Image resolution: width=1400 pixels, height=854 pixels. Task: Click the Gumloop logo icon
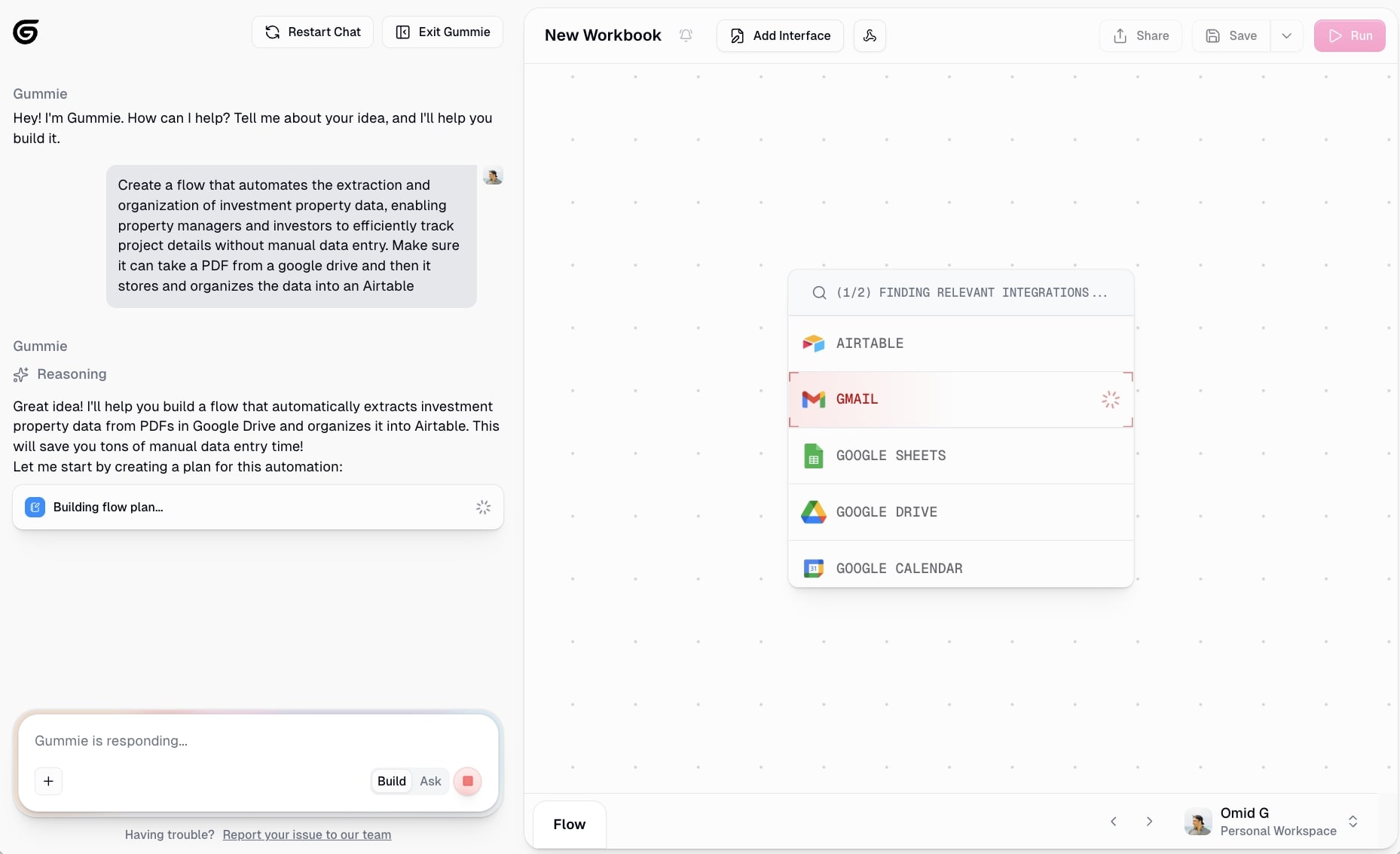coord(26,32)
